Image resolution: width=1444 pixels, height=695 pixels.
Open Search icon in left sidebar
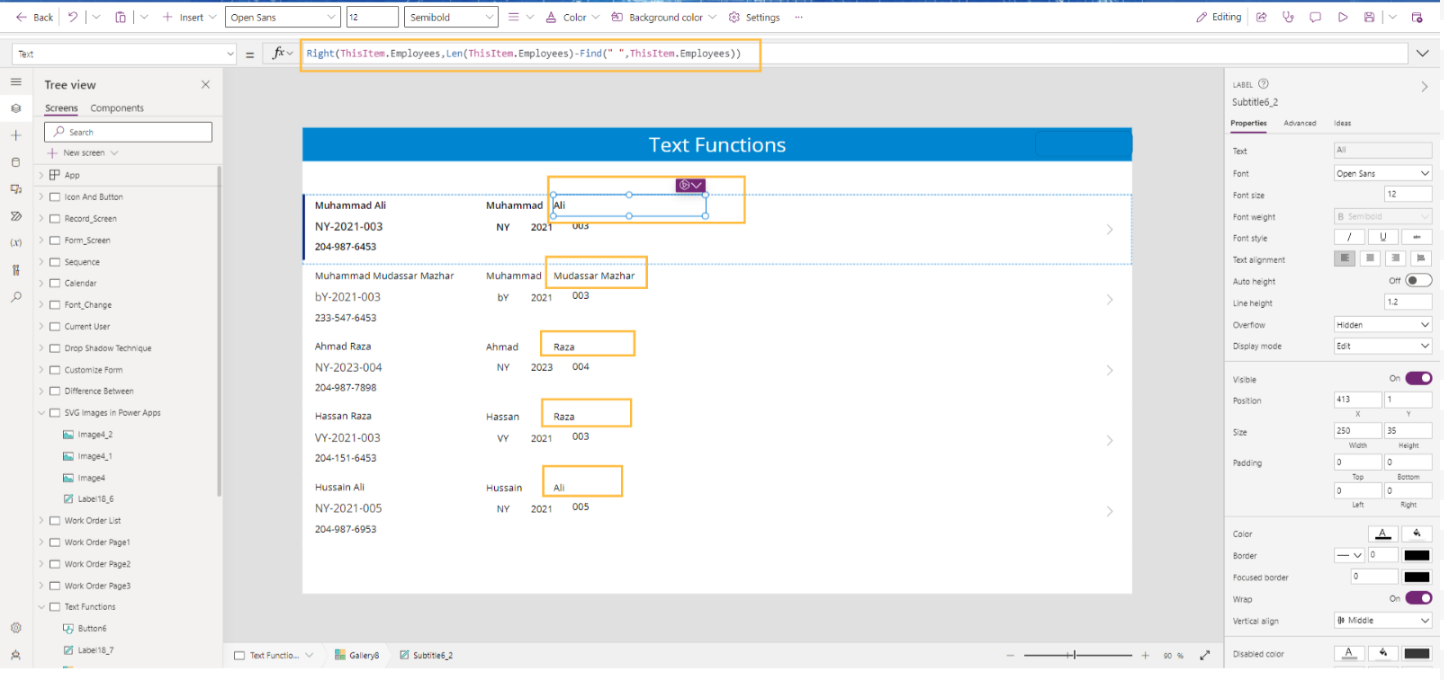(15, 297)
